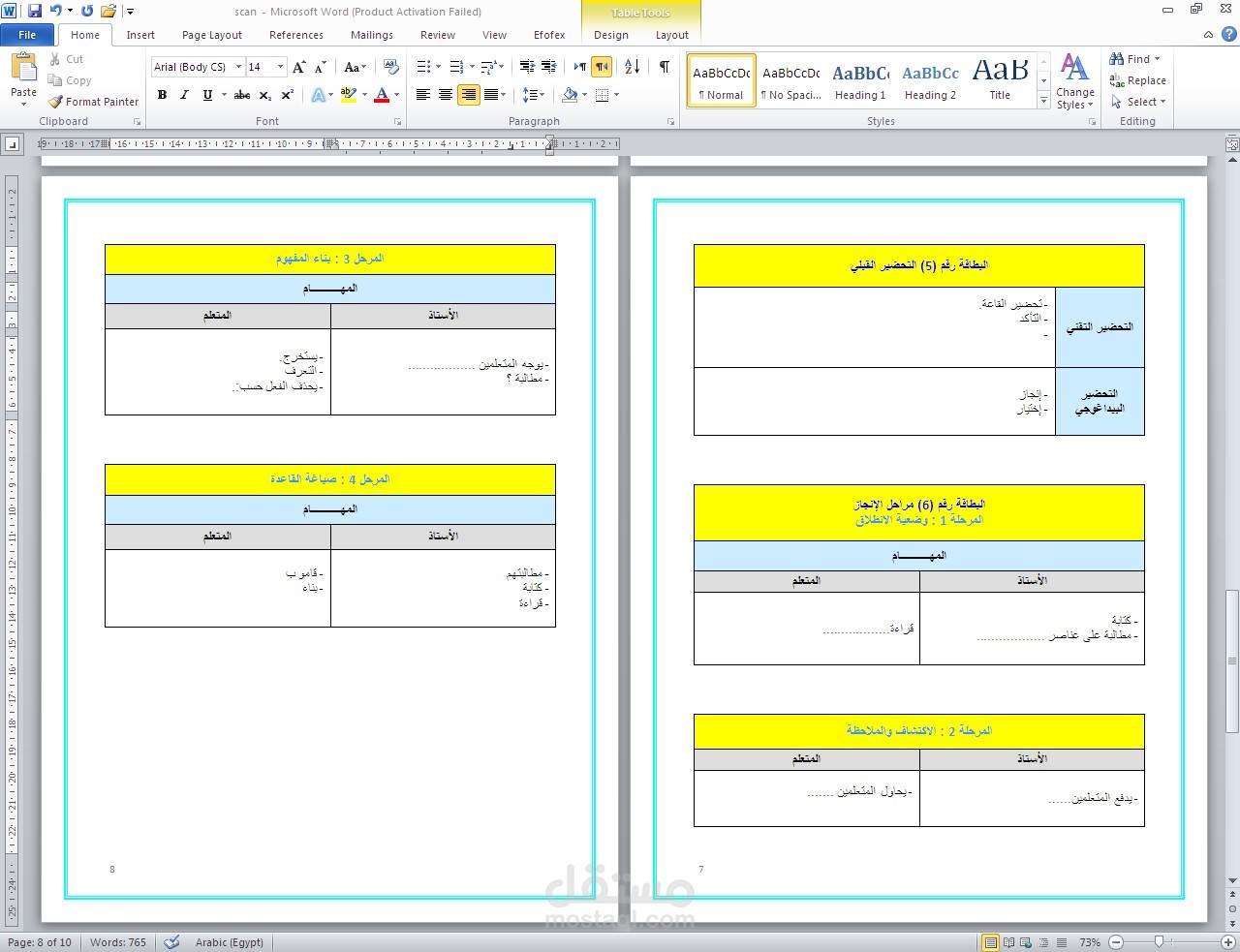
Task: Click the tab selector box left of ruler
Action: [x=13, y=144]
